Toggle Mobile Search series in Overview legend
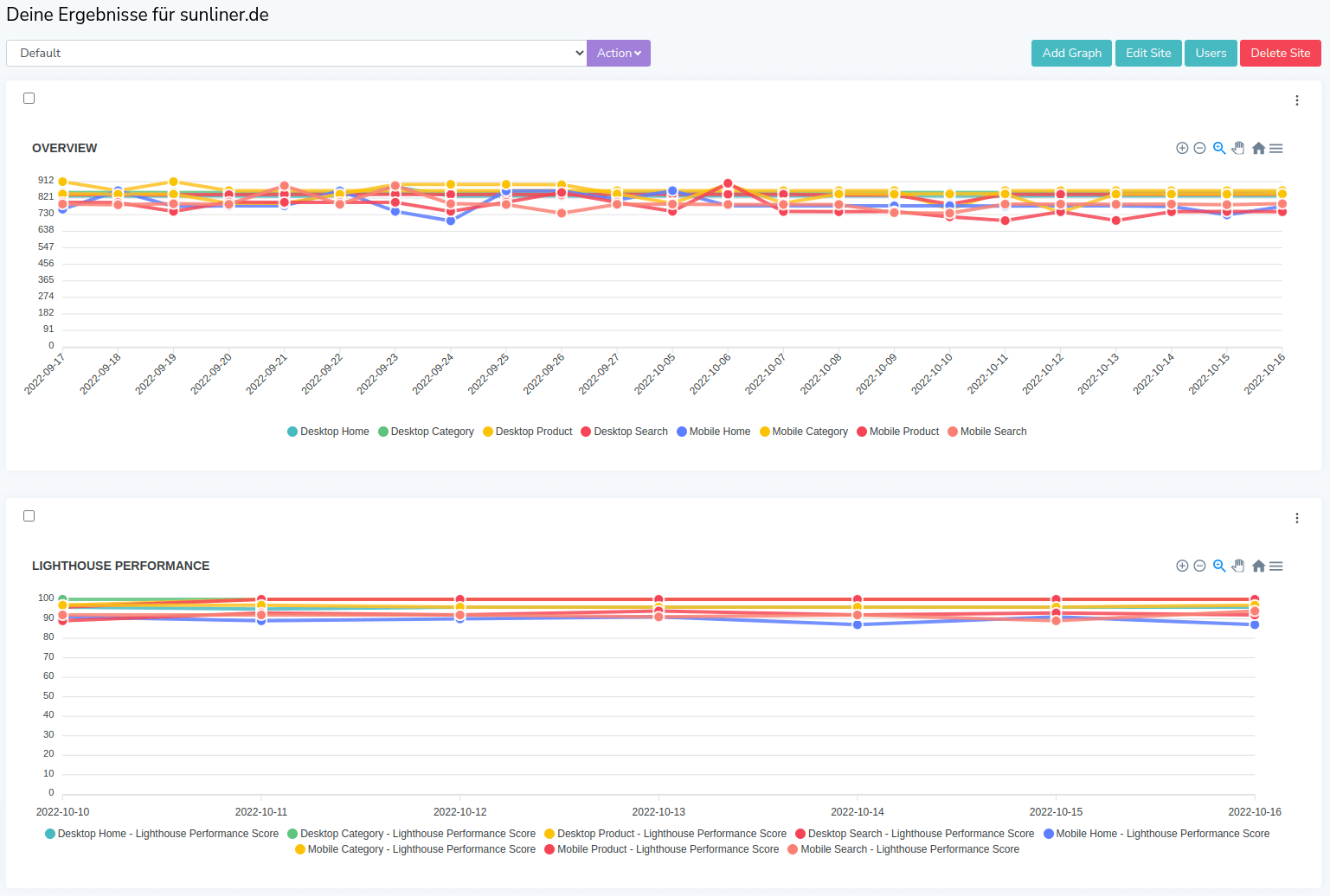Image resolution: width=1330 pixels, height=896 pixels. 987,432
